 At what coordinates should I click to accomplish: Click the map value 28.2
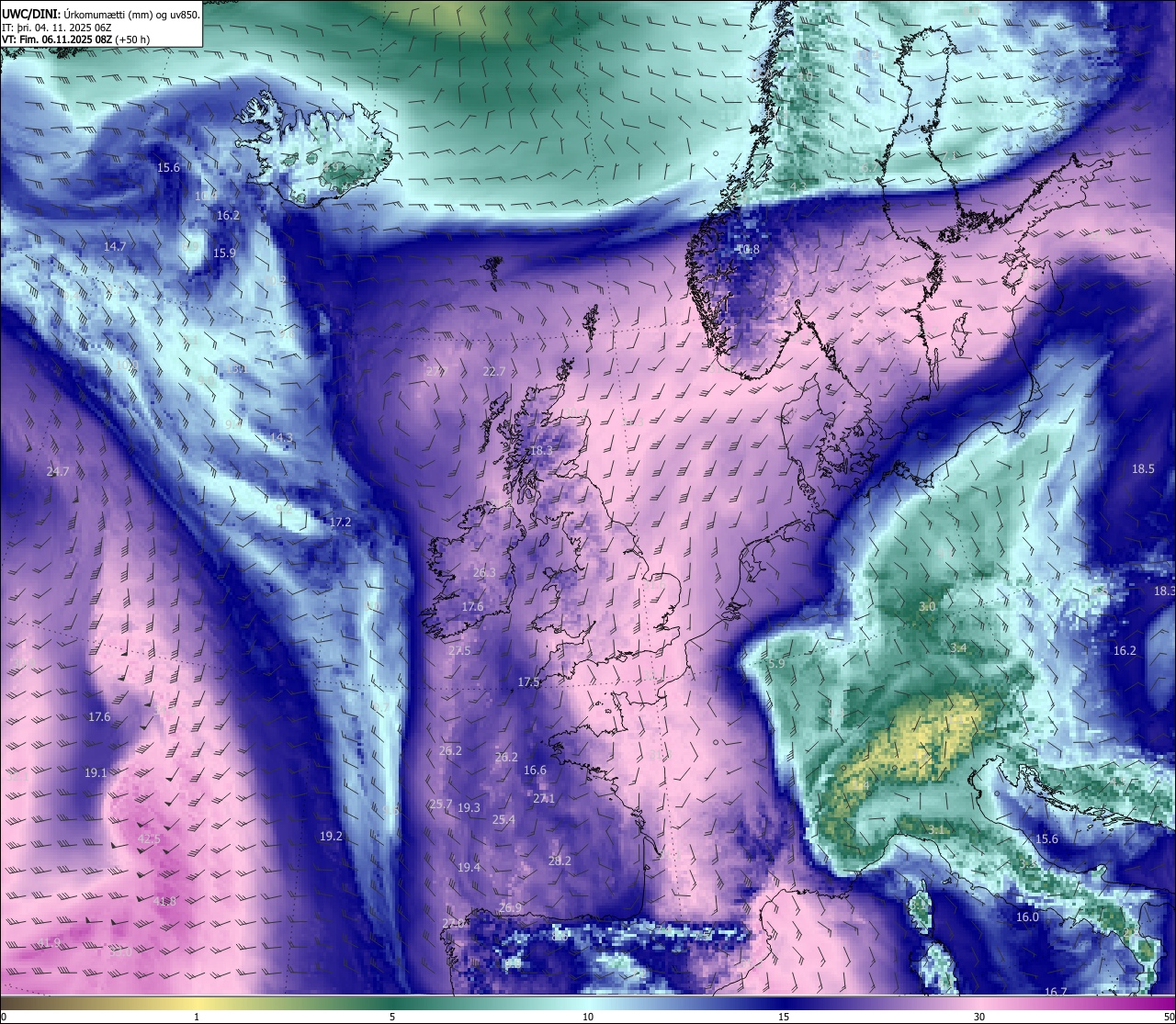[x=560, y=861]
